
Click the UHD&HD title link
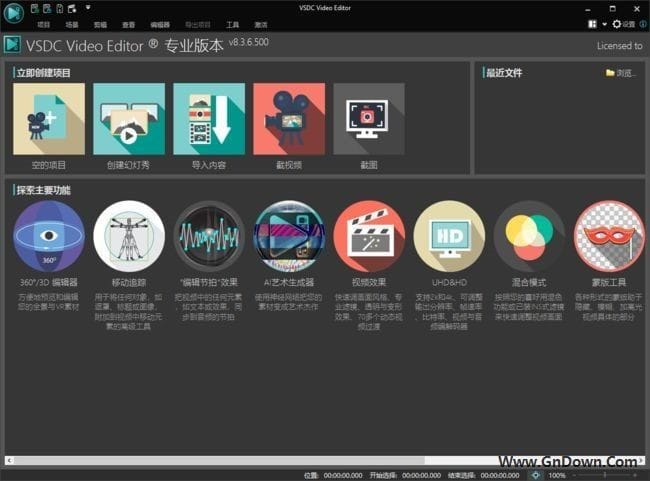[x=449, y=282]
